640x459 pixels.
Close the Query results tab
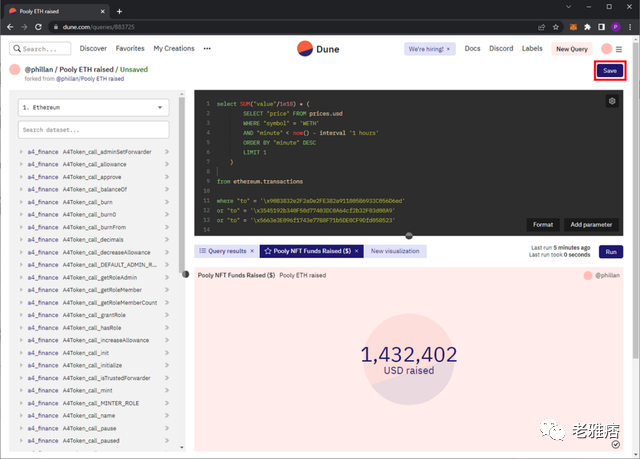click(x=252, y=251)
